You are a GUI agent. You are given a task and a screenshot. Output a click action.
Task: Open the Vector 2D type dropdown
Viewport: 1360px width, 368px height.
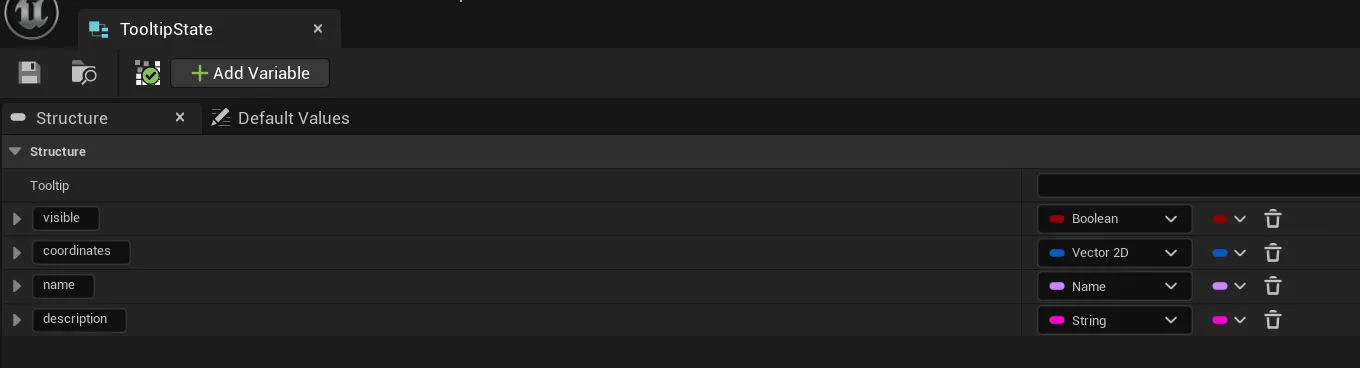pos(1114,253)
